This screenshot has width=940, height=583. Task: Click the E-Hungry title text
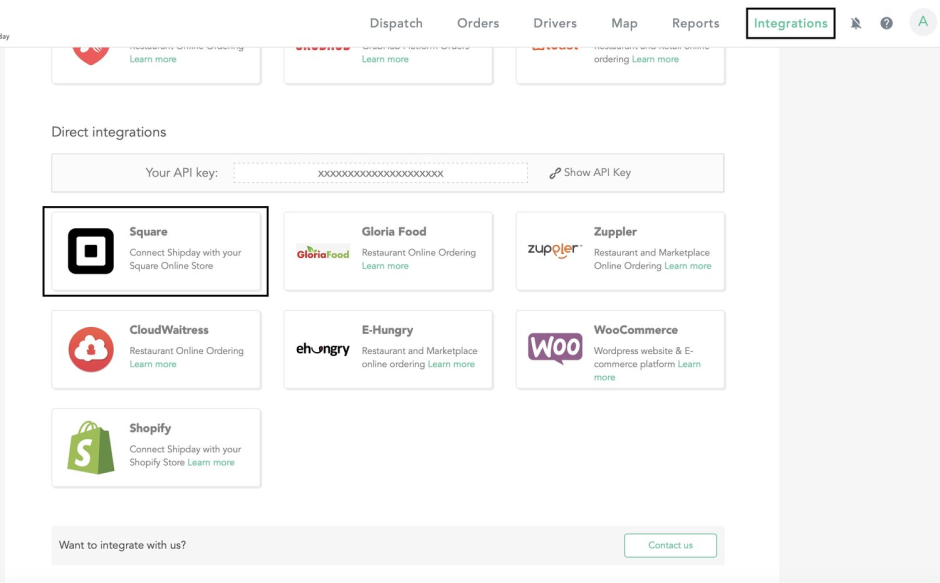click(387, 330)
